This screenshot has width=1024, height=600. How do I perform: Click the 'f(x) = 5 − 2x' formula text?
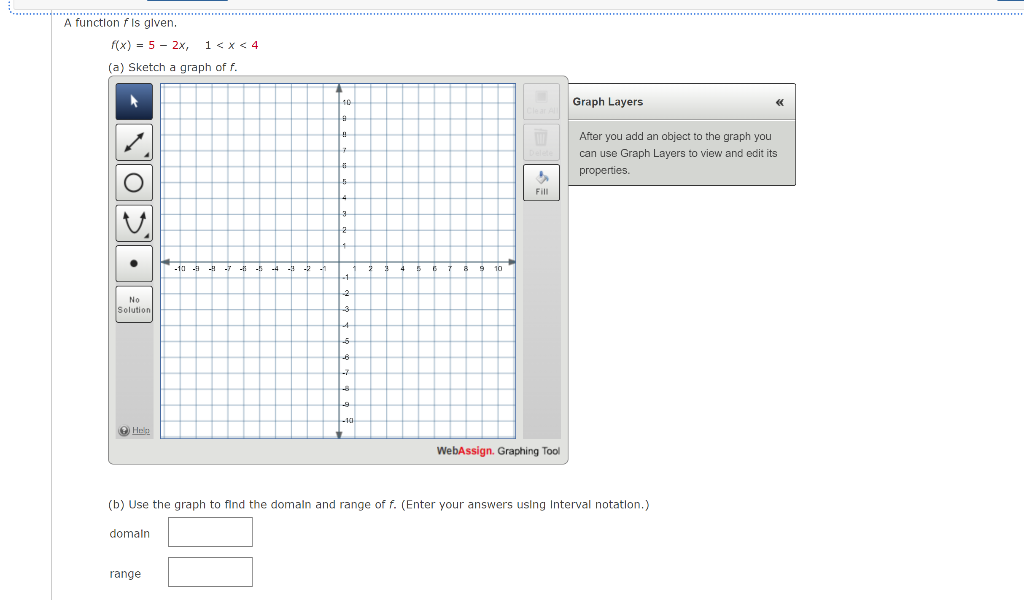coord(150,45)
